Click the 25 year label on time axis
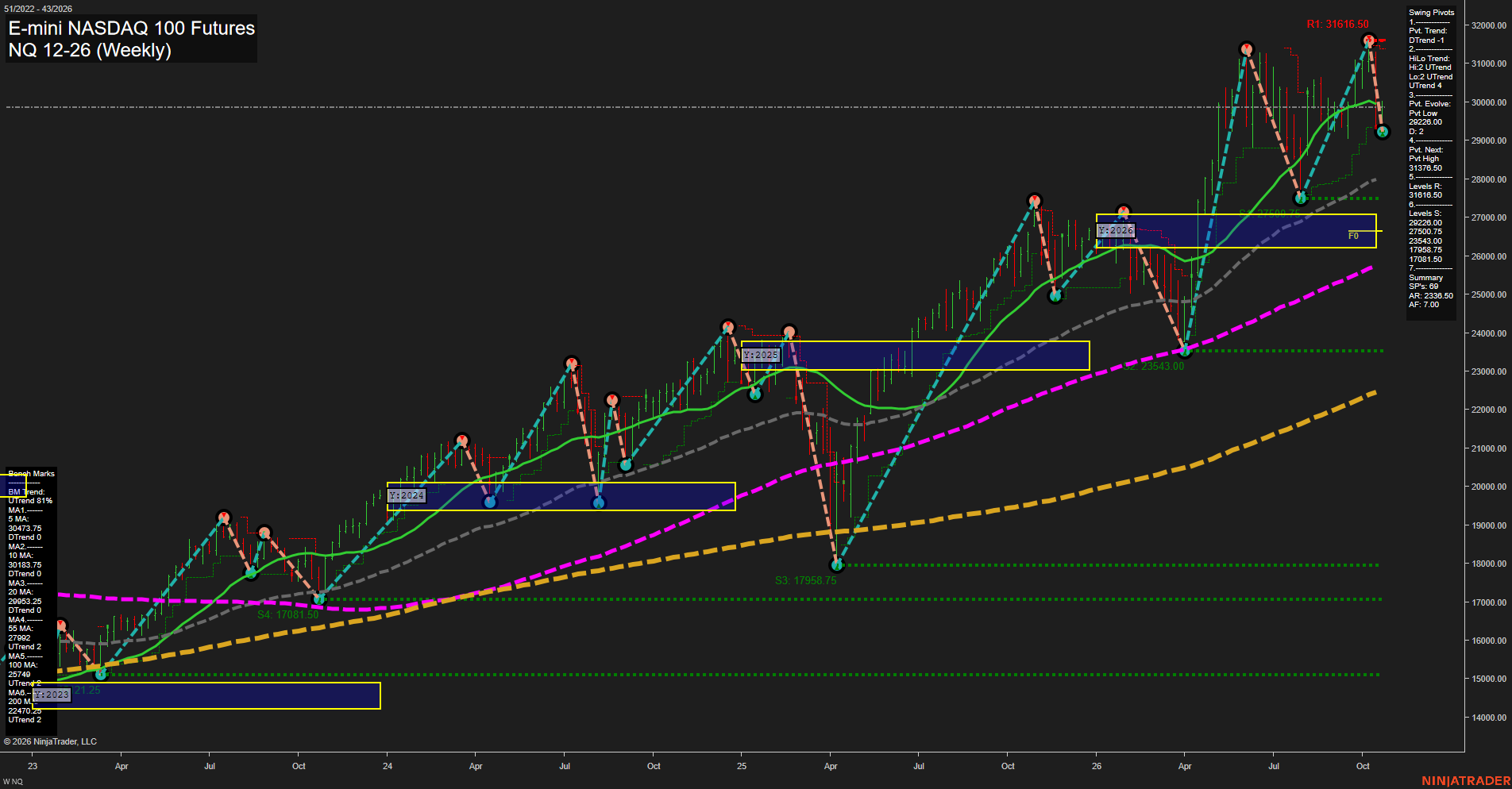 point(742,766)
